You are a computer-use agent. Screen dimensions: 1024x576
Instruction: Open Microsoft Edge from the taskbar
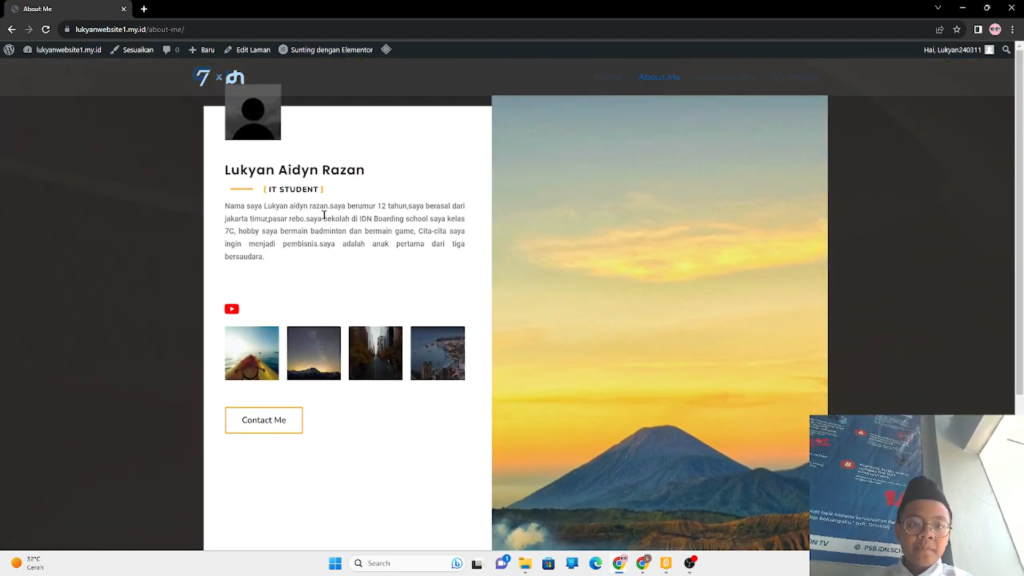pyautogui.click(x=595, y=564)
